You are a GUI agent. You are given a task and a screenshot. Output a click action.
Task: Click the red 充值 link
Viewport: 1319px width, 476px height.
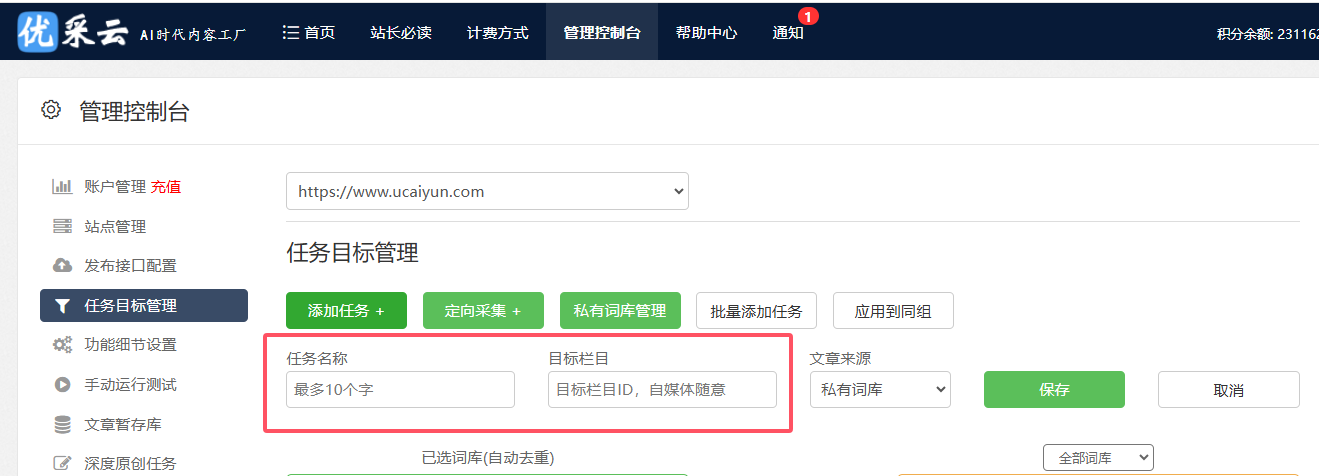[166, 187]
